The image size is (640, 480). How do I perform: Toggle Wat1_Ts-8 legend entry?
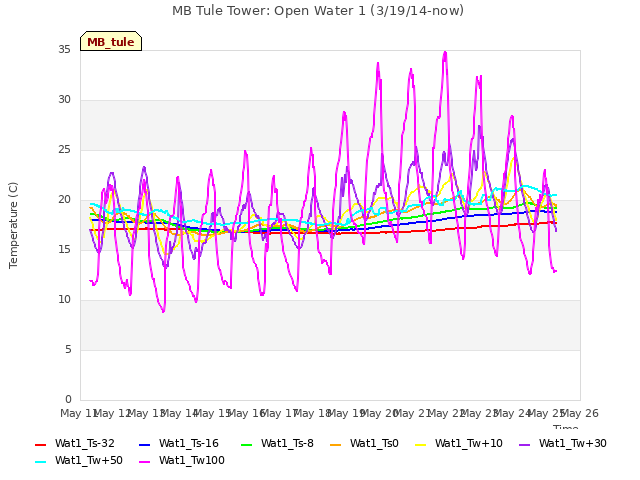(x=277, y=444)
